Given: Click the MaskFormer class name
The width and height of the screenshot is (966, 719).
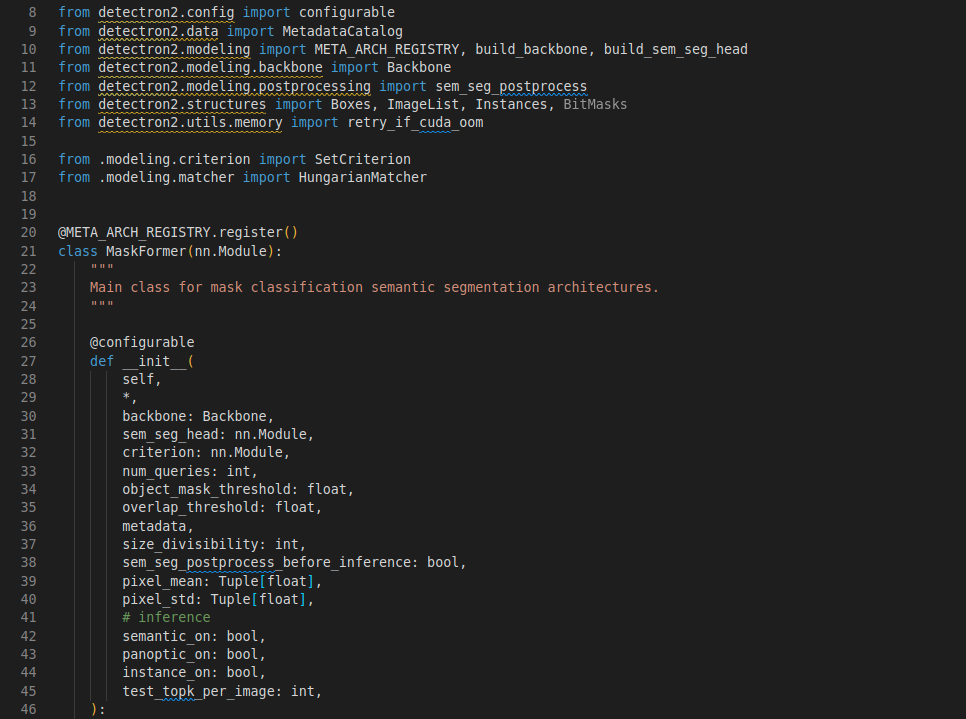Looking at the screenshot, I should pyautogui.click(x=146, y=251).
